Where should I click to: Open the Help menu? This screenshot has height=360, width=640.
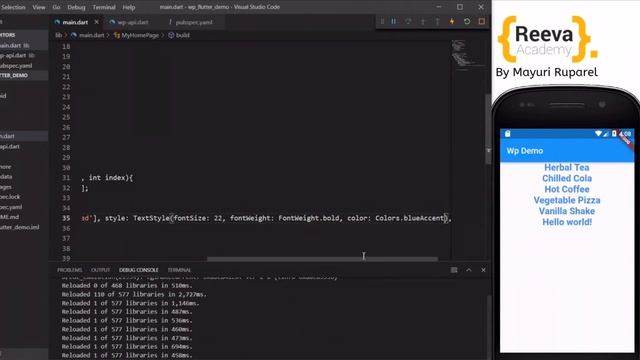pyautogui.click(x=129, y=7)
